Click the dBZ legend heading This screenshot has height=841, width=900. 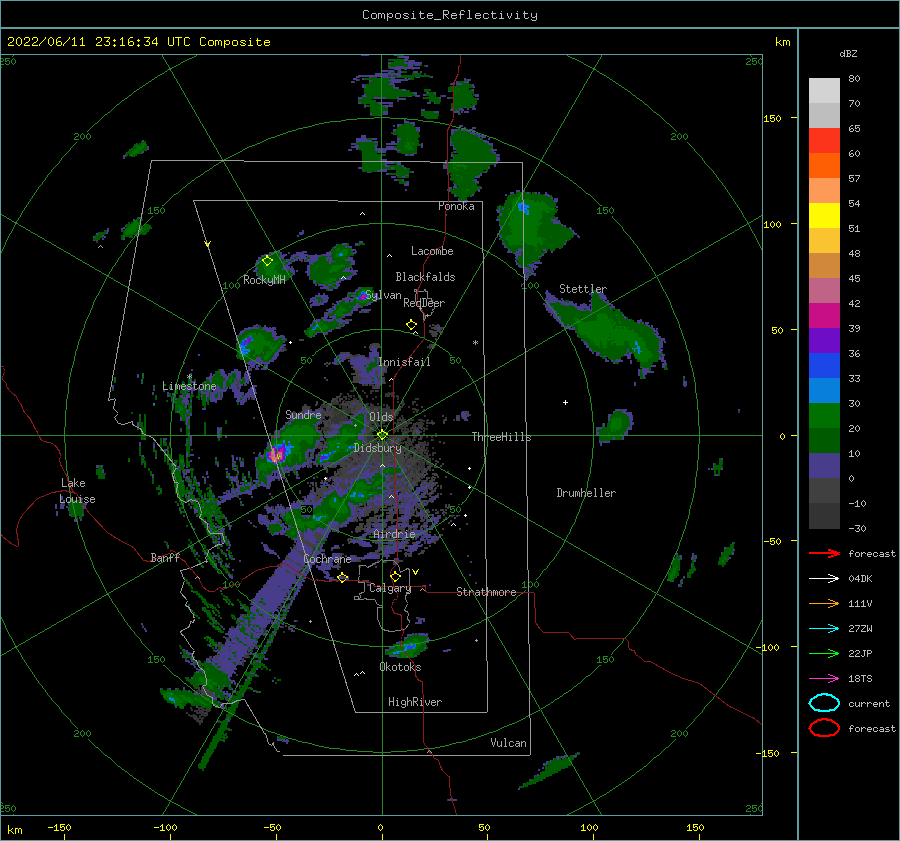tap(848, 53)
